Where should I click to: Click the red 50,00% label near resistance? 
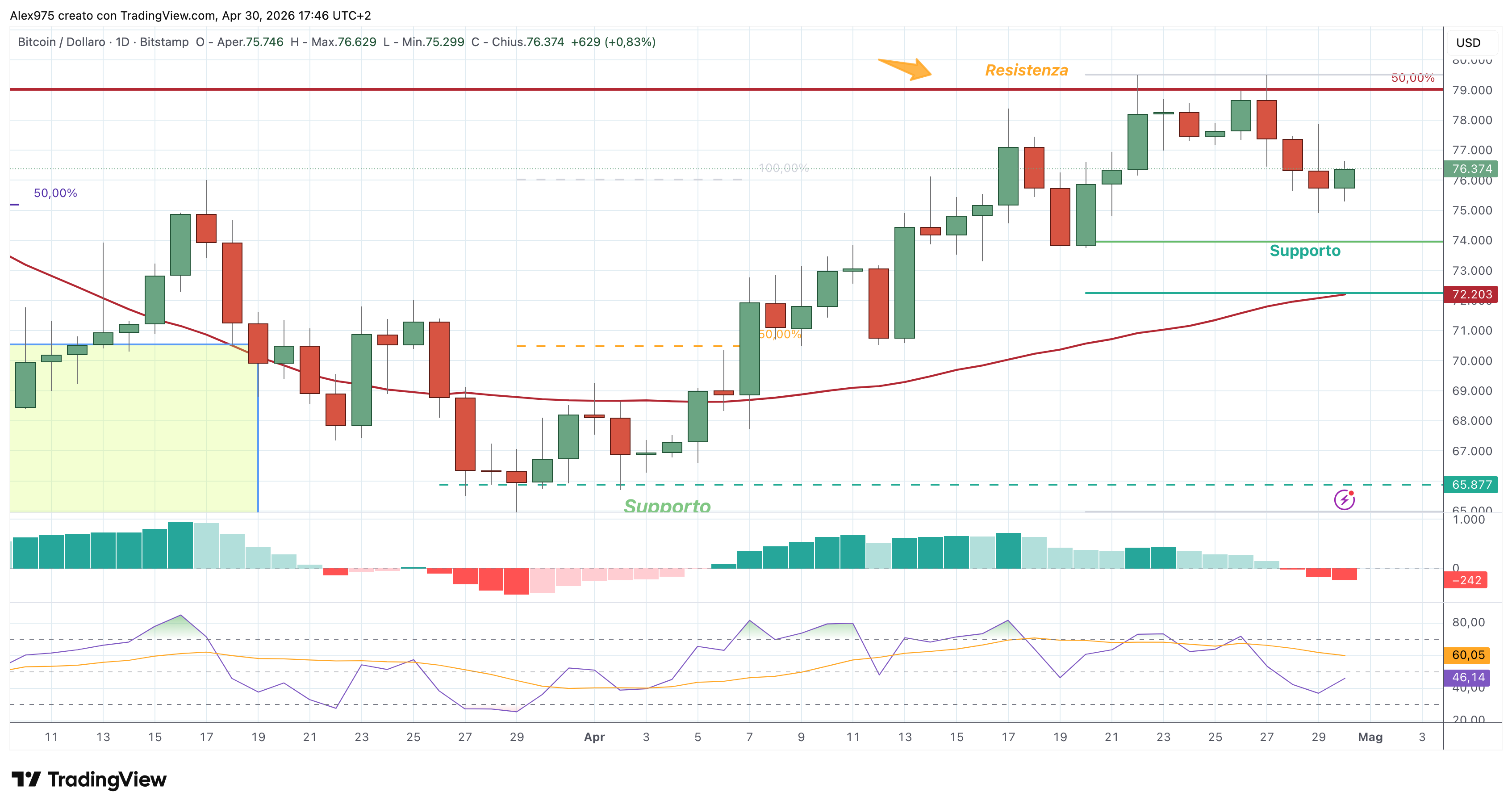tap(1413, 78)
